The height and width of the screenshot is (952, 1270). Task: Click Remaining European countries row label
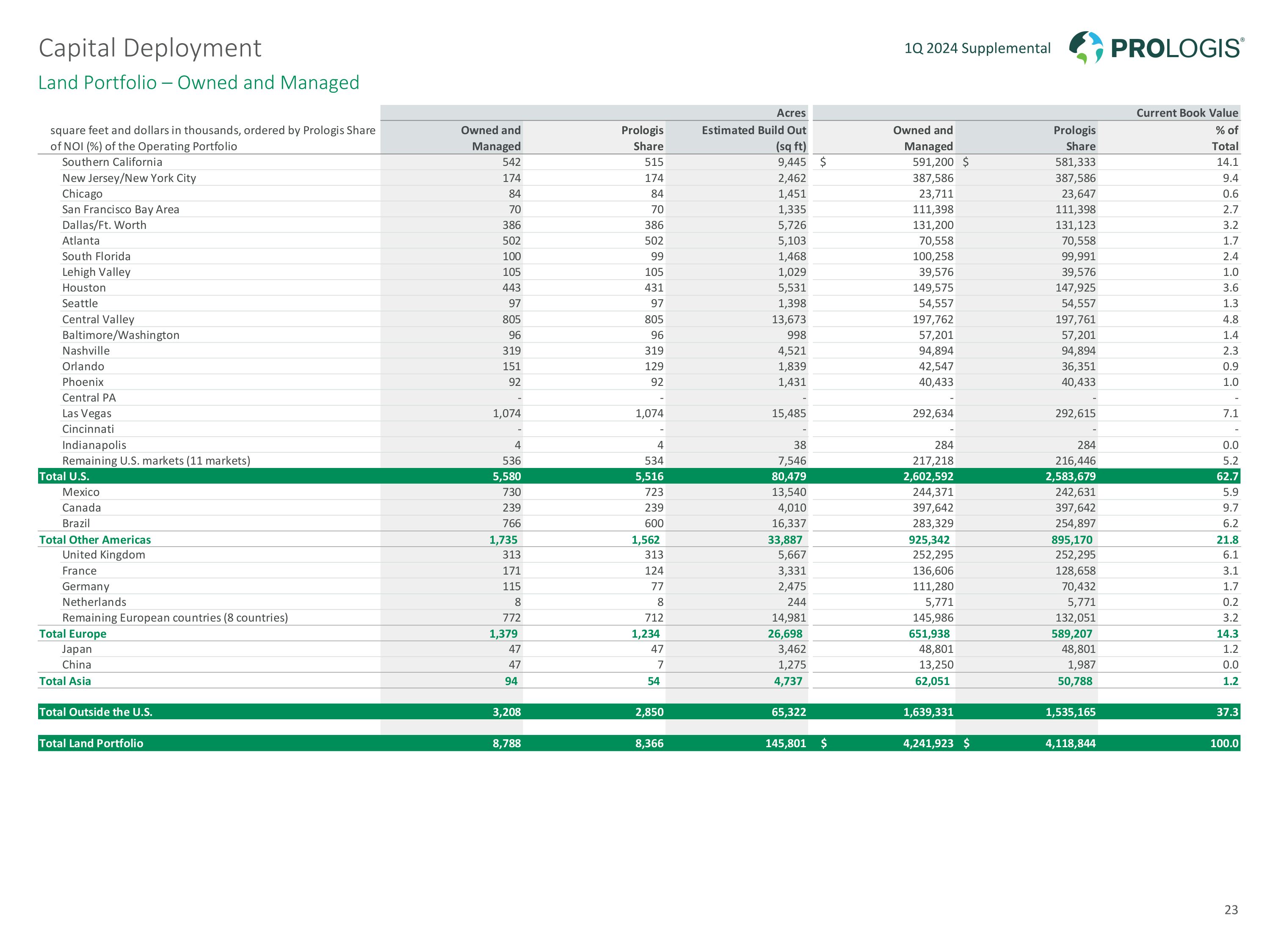tap(174, 618)
